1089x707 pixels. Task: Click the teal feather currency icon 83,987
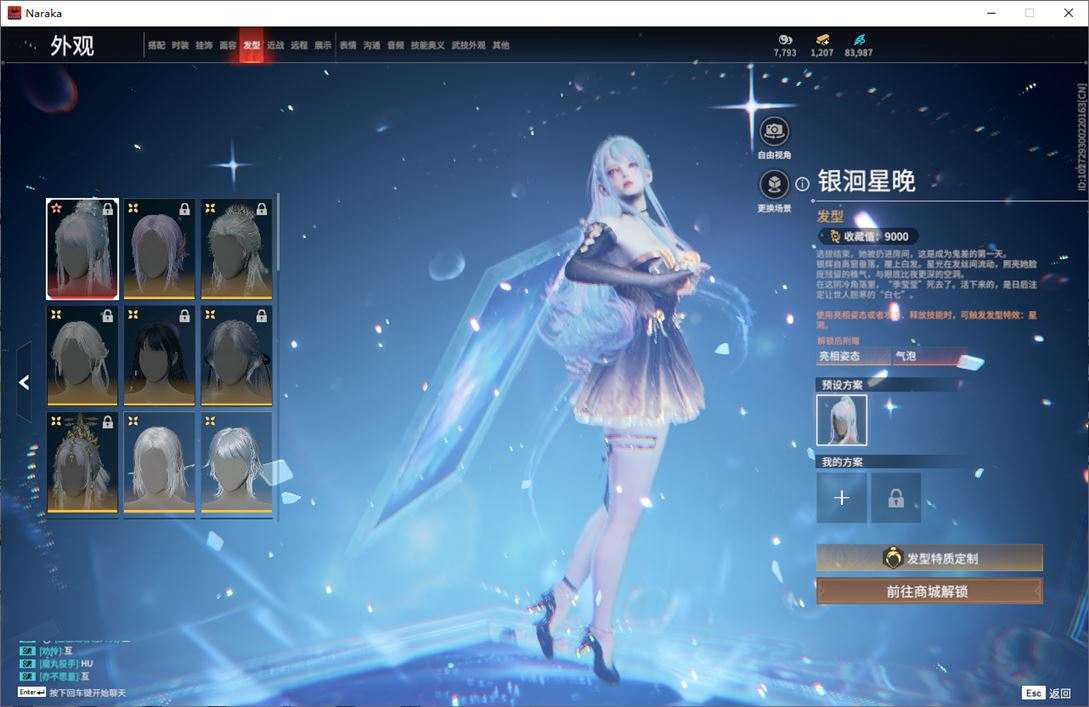pos(859,40)
